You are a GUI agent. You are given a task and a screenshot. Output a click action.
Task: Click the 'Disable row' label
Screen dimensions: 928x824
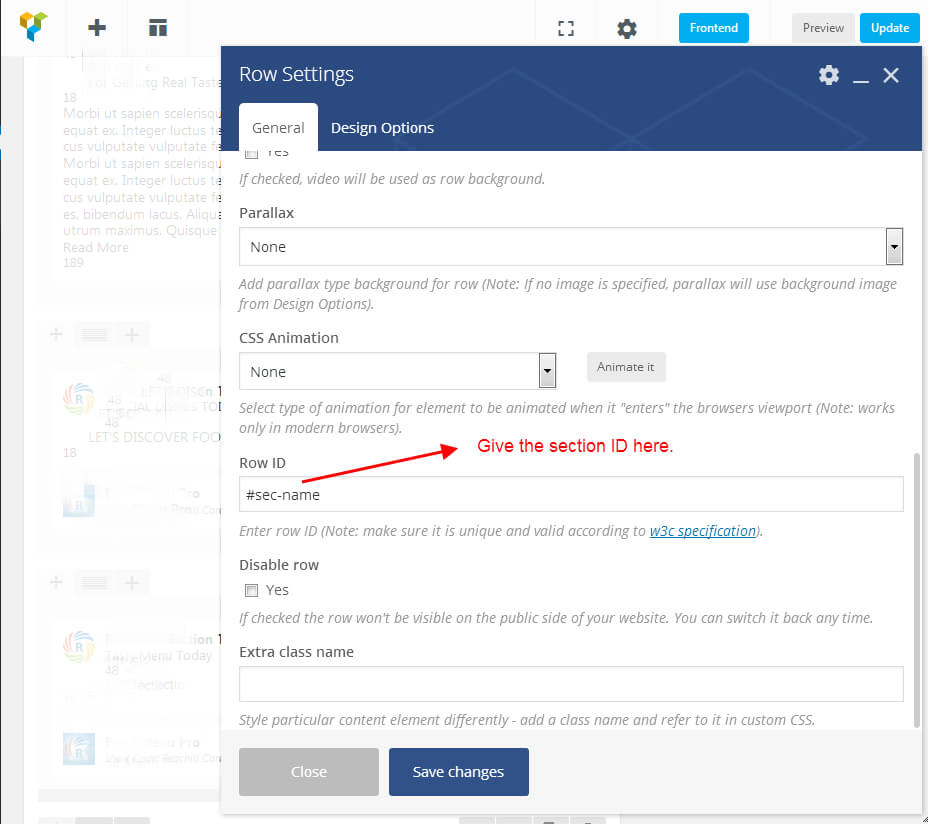[279, 565]
